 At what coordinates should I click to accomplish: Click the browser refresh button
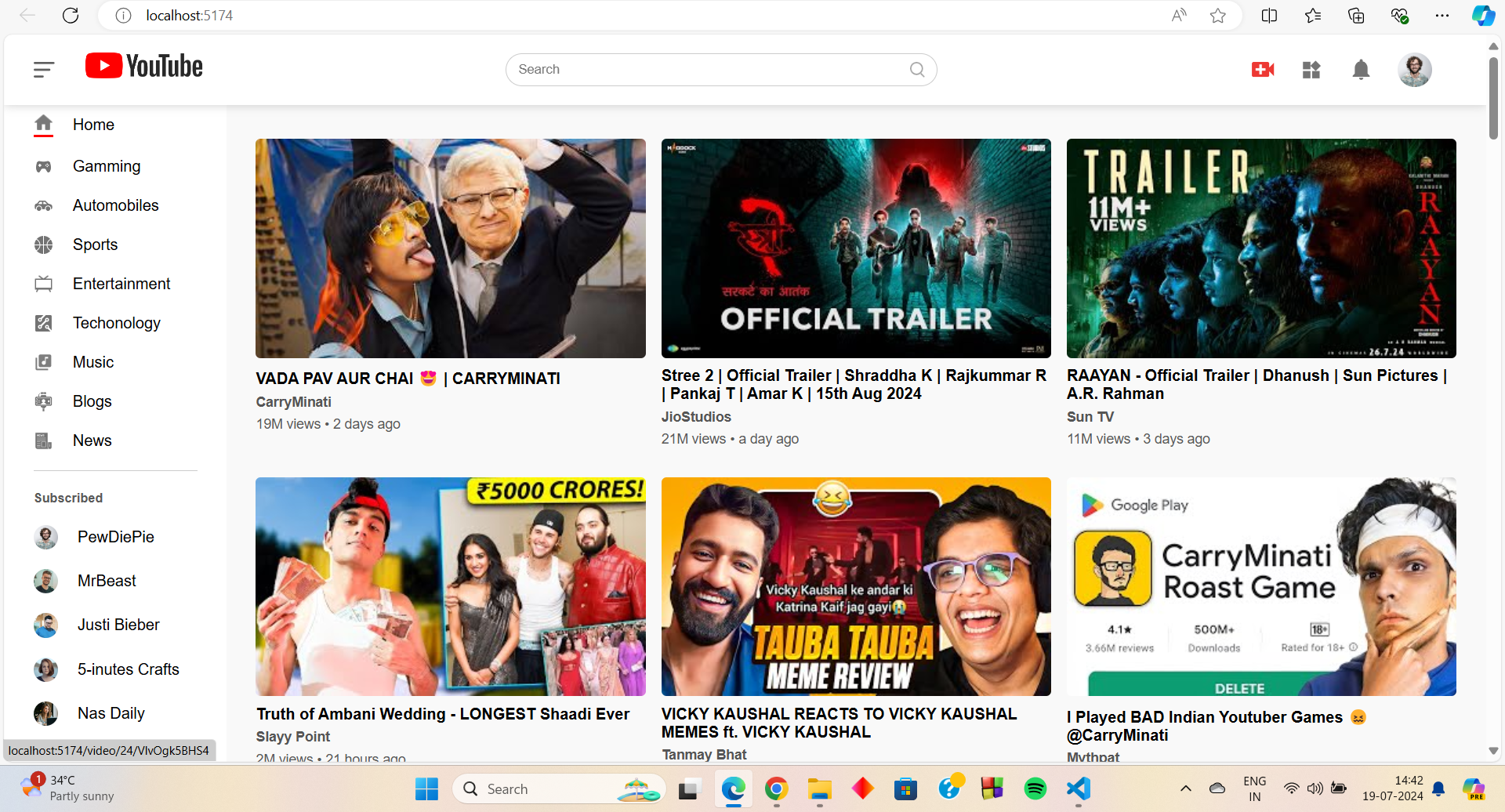click(x=71, y=16)
